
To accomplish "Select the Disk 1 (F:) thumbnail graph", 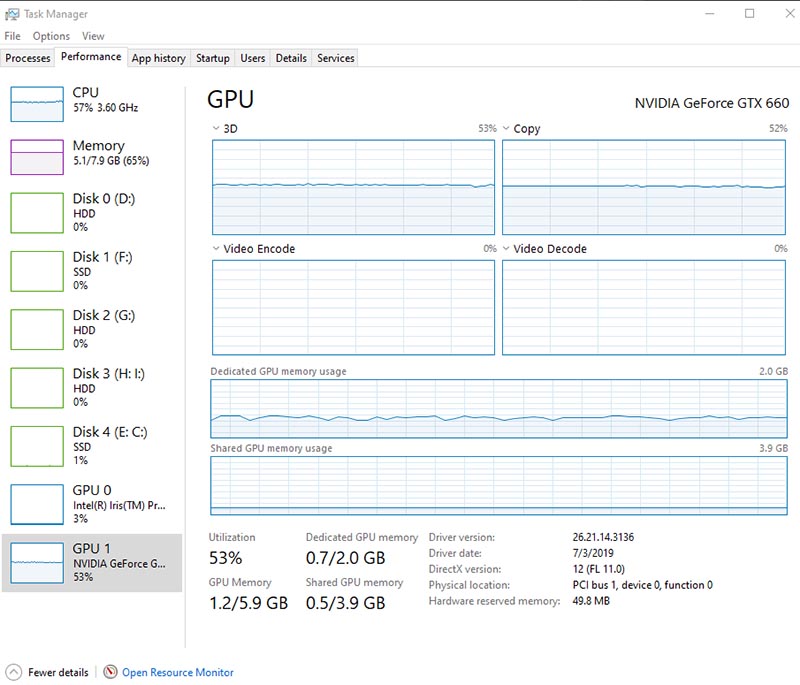I will pyautogui.click(x=37, y=271).
